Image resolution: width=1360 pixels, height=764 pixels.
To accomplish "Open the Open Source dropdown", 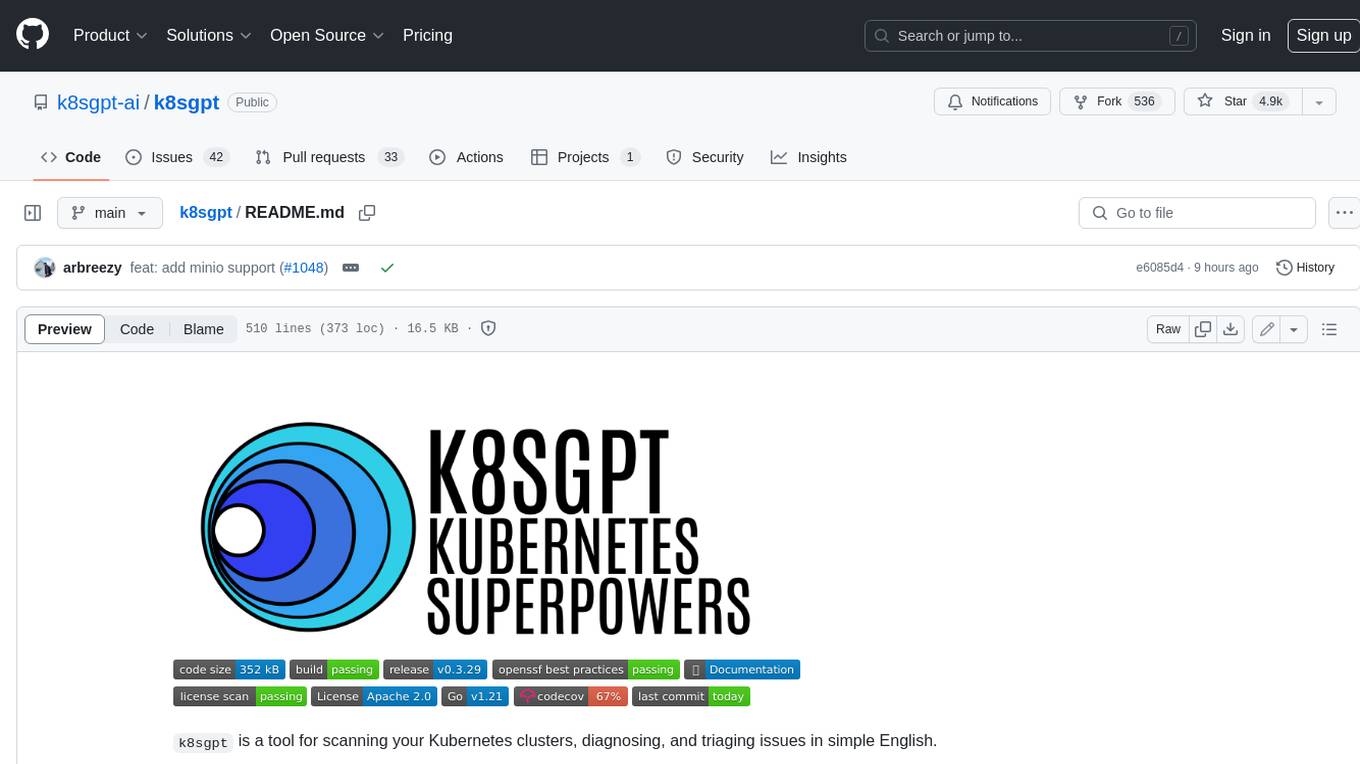I will pyautogui.click(x=327, y=35).
